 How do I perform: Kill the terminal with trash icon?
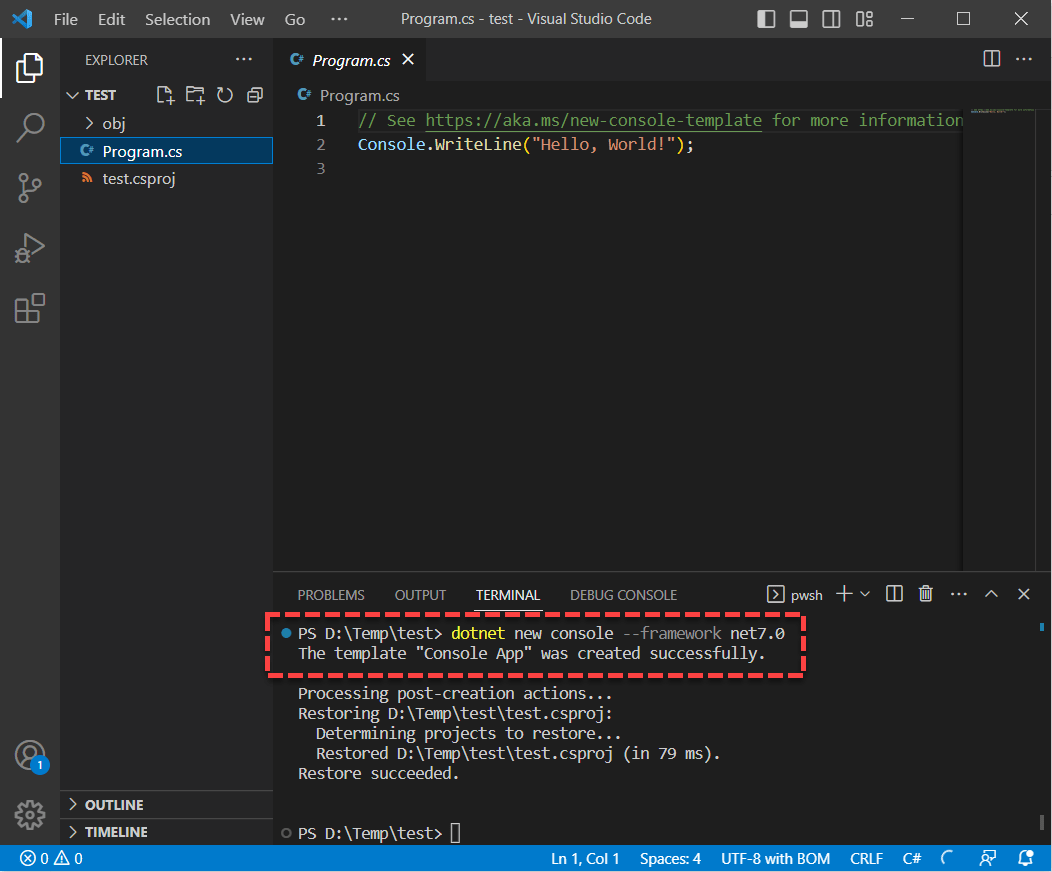point(926,594)
